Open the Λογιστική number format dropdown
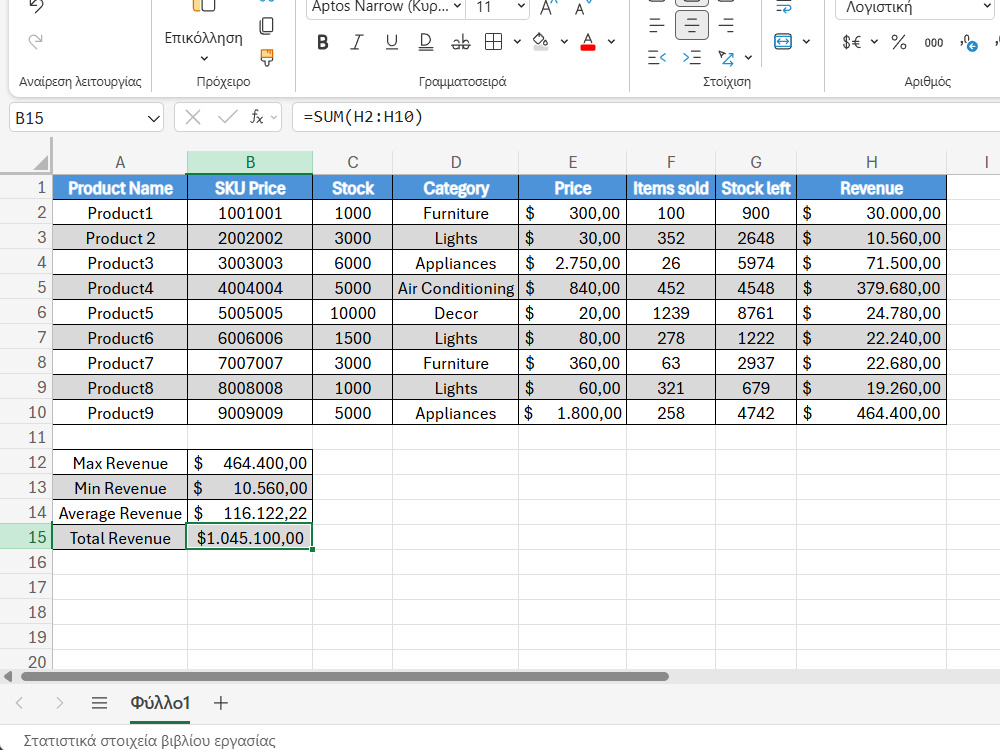 916,8
